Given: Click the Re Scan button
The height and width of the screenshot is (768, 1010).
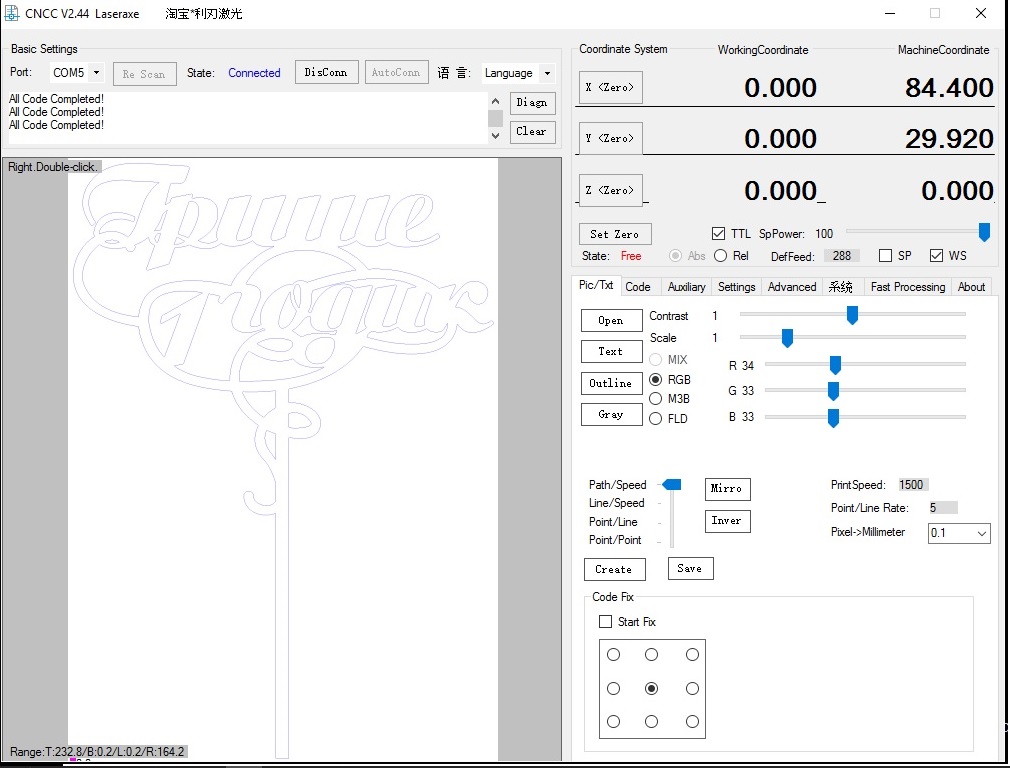Looking at the screenshot, I should [144, 74].
